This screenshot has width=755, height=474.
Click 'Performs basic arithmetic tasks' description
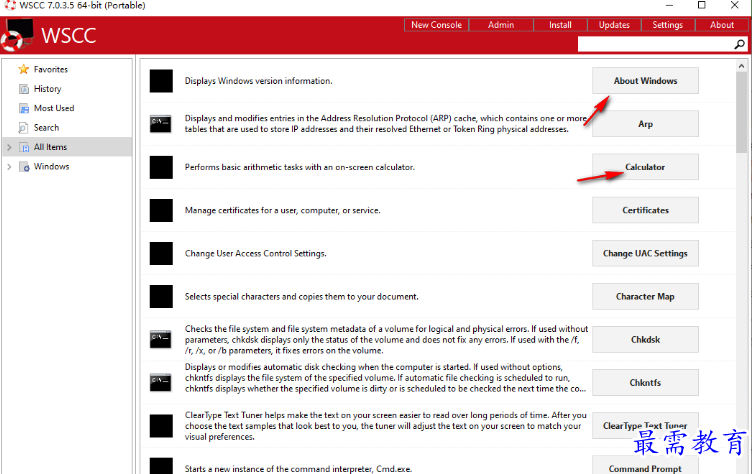[x=299, y=167]
